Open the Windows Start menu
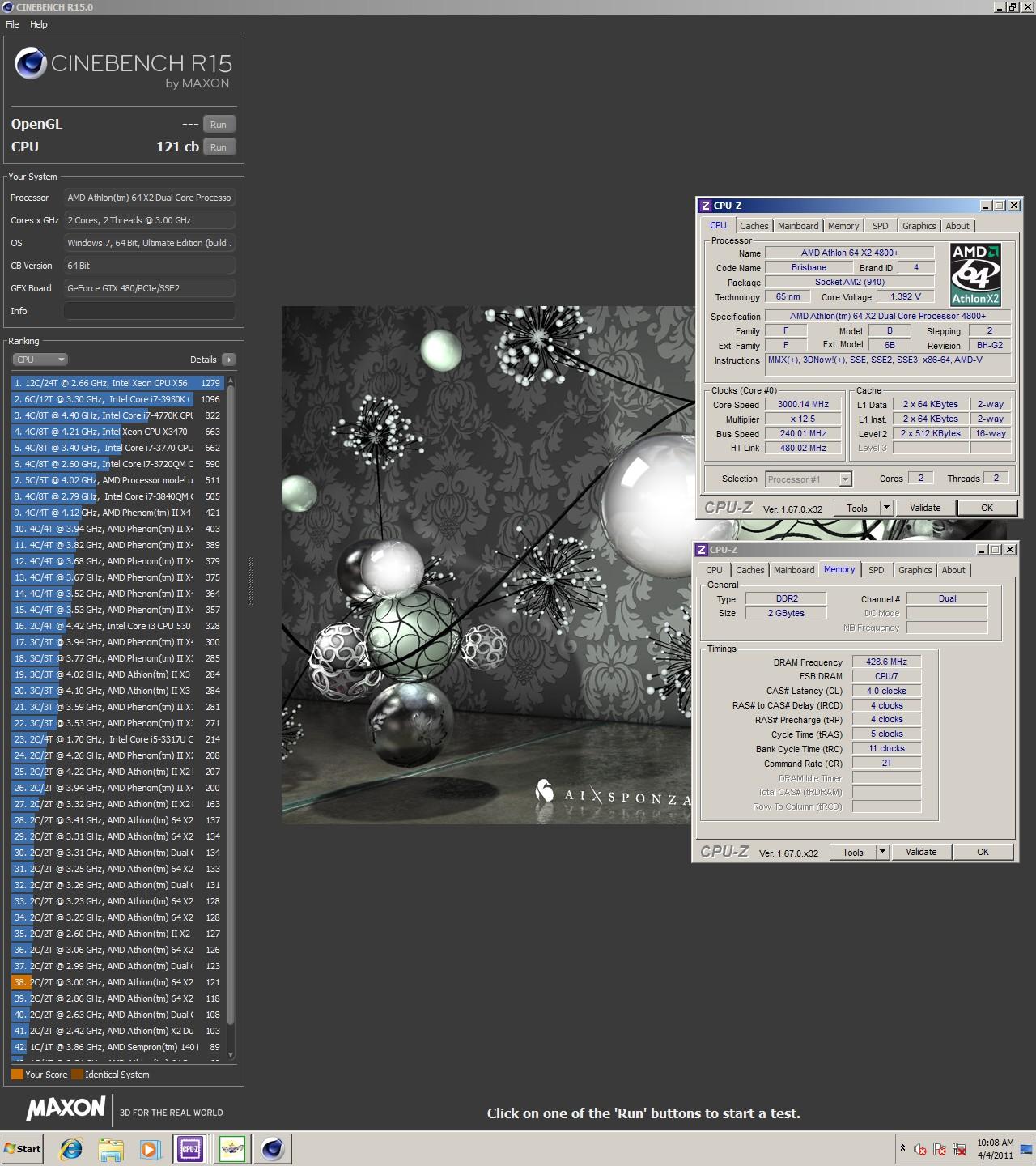Image resolution: width=1036 pixels, height=1166 pixels. click(x=23, y=1148)
